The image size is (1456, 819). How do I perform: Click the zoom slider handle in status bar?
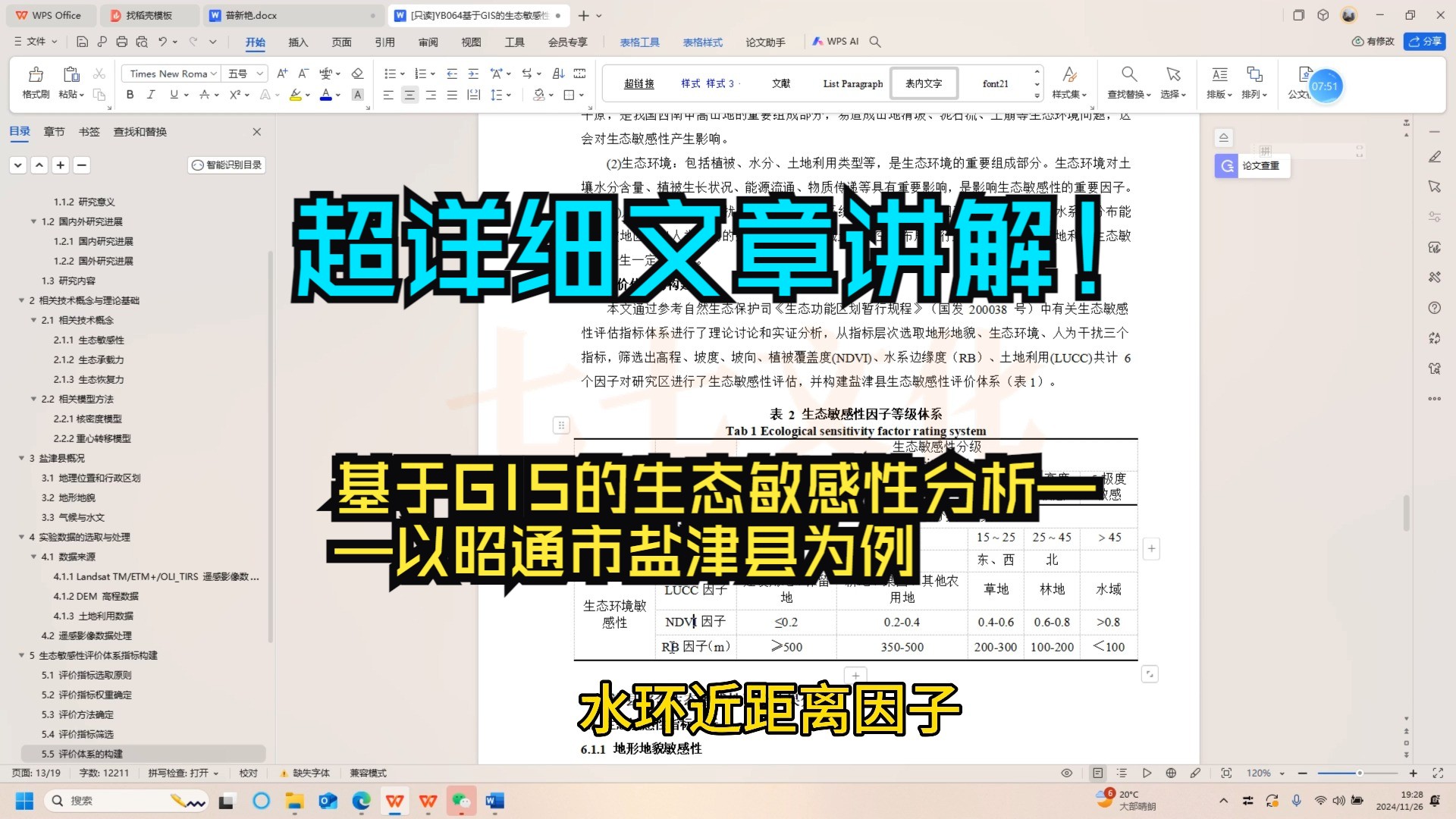[x=1360, y=773]
